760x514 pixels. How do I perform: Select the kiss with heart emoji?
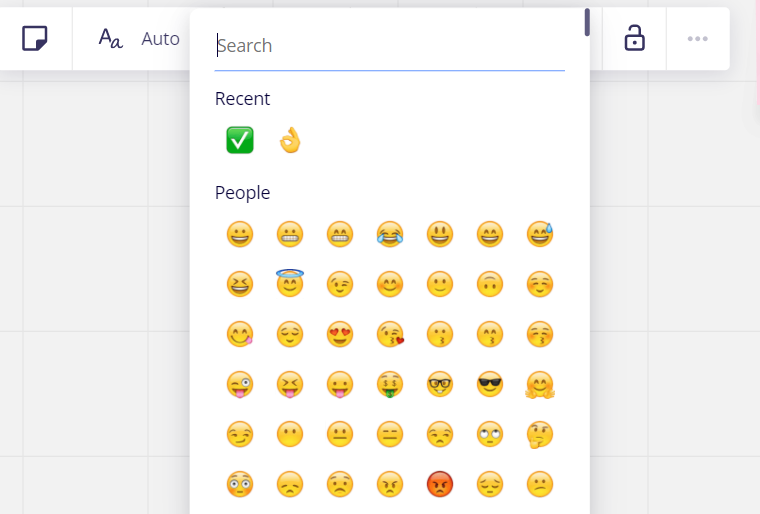coord(390,334)
